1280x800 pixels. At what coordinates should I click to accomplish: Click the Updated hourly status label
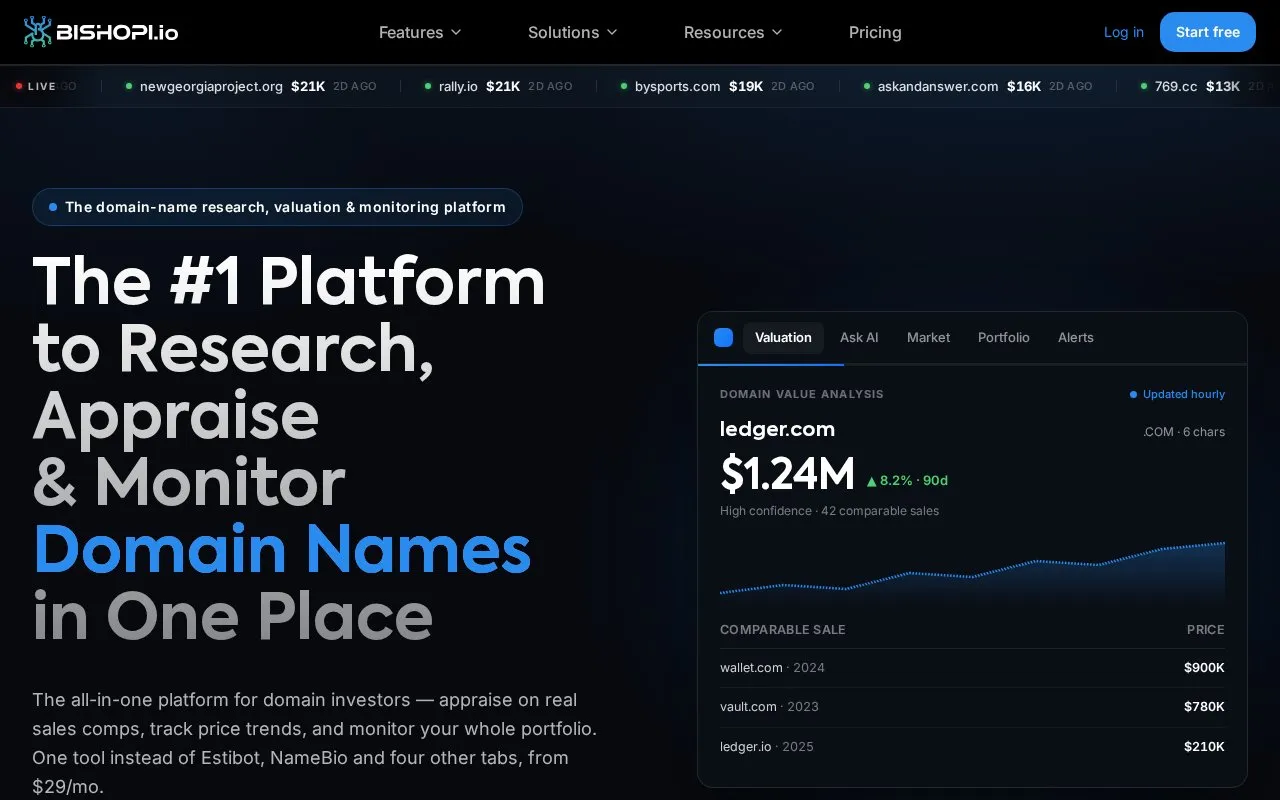coord(1177,394)
